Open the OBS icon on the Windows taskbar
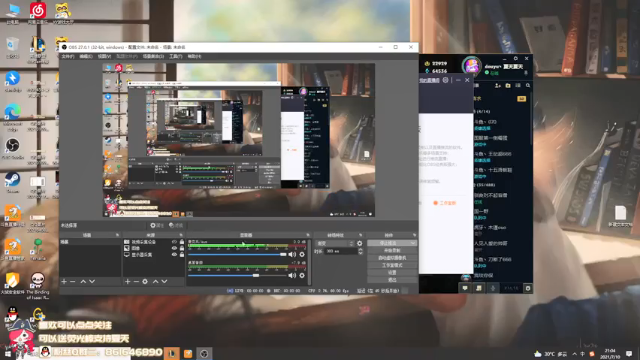The width and height of the screenshot is (640, 360). (204, 353)
